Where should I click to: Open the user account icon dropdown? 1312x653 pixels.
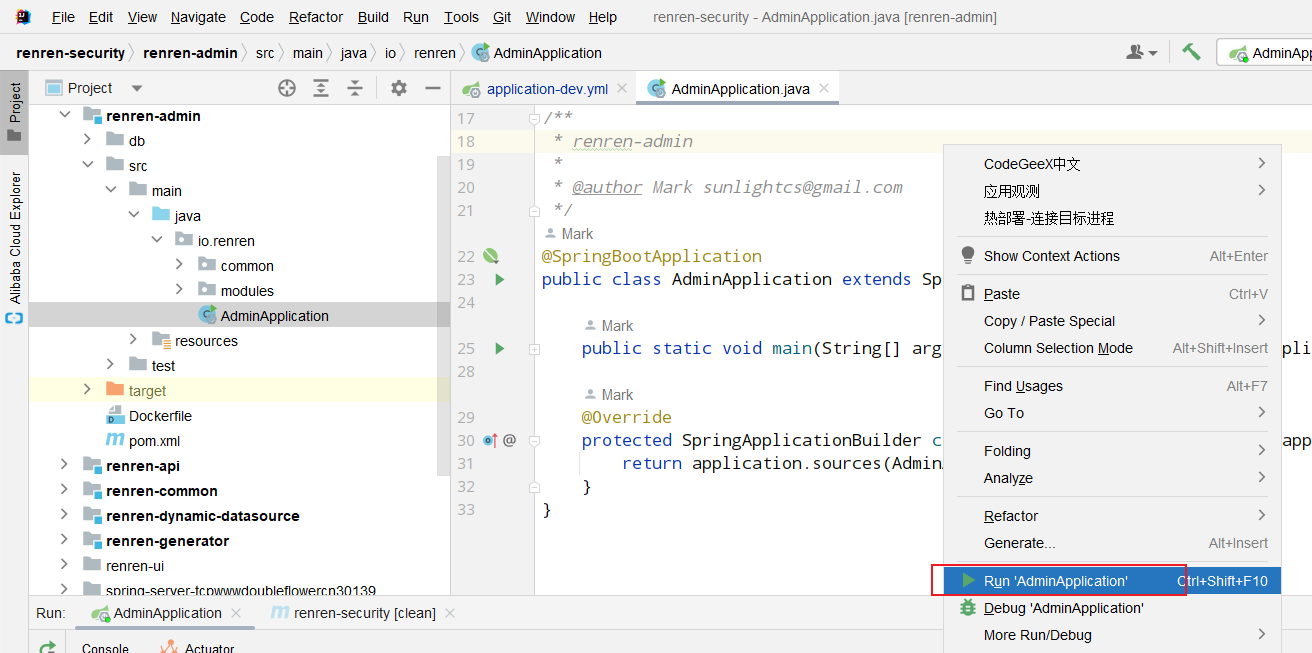1142,52
